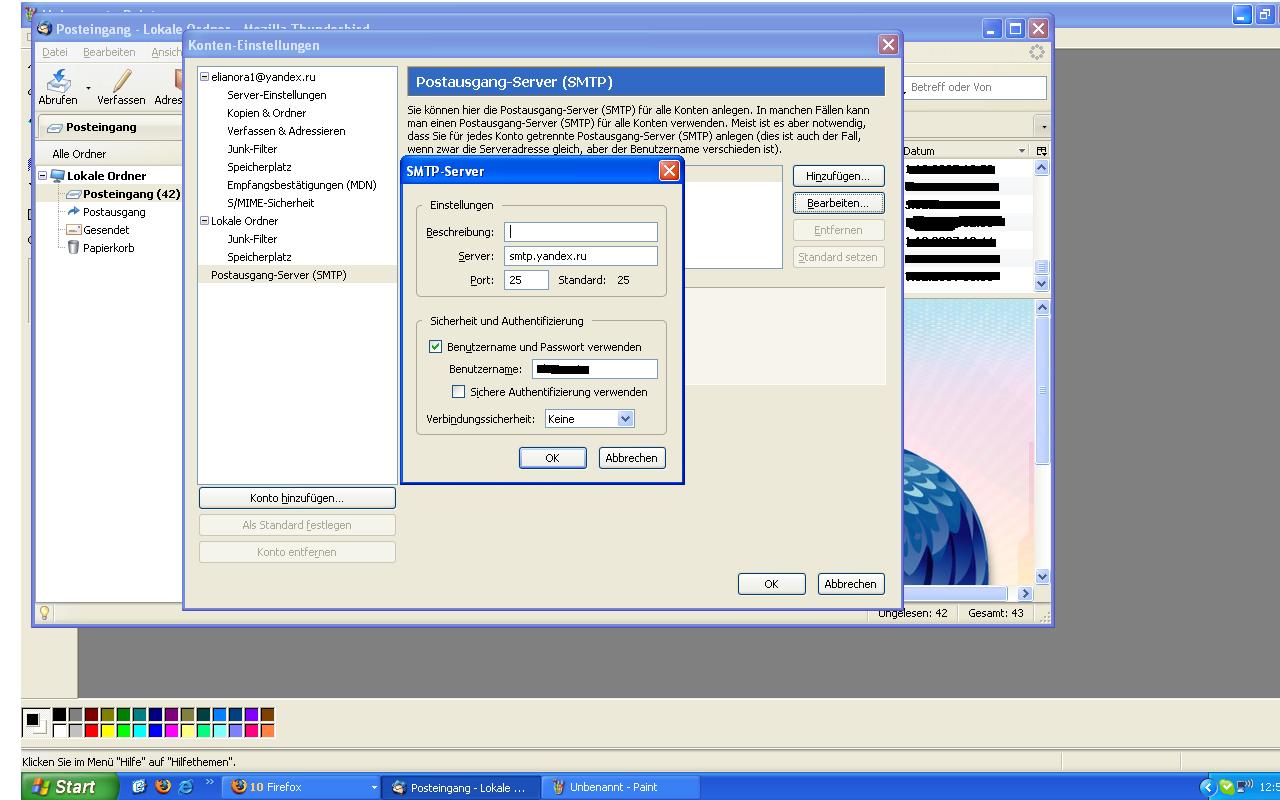Screen dimensions: 1280x800
Task: Focus the Beschreibung text field
Action: click(x=581, y=232)
